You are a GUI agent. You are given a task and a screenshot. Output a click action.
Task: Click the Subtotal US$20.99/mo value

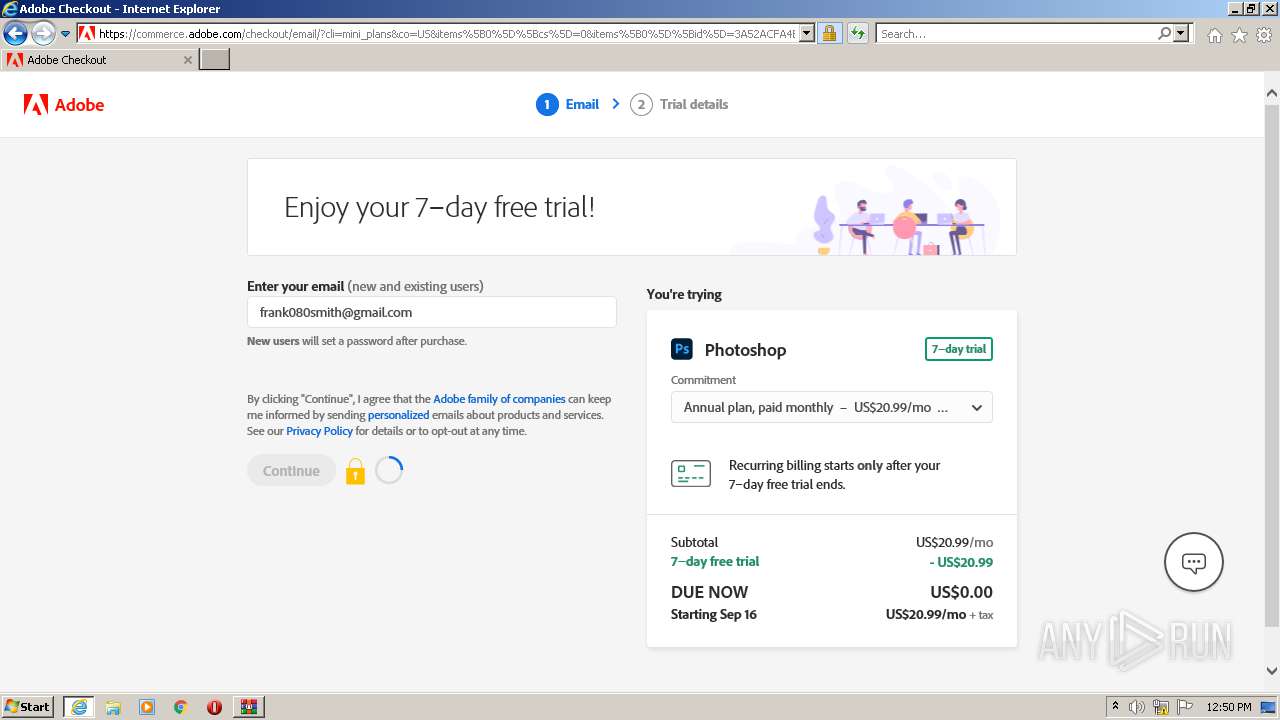(x=954, y=542)
